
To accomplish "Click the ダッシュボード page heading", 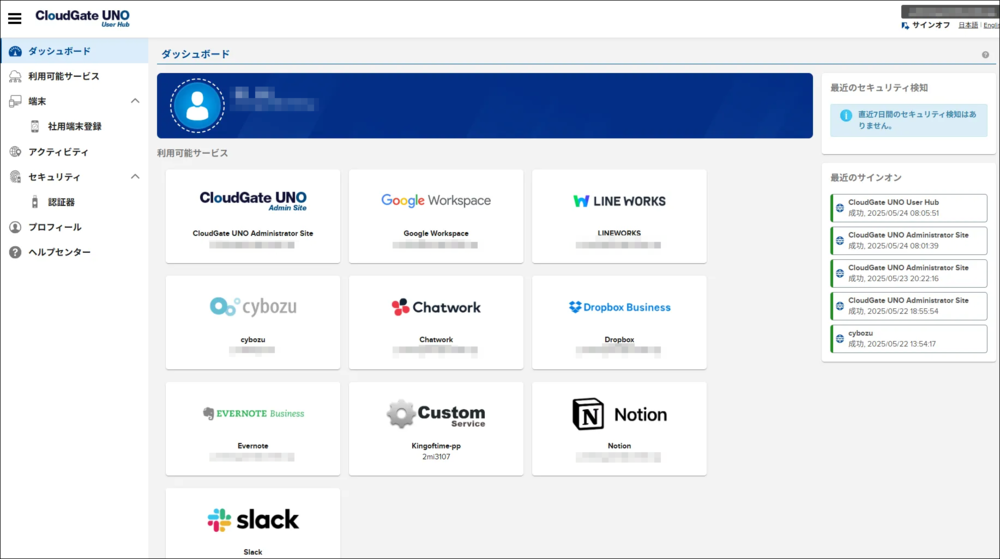I will (195, 54).
